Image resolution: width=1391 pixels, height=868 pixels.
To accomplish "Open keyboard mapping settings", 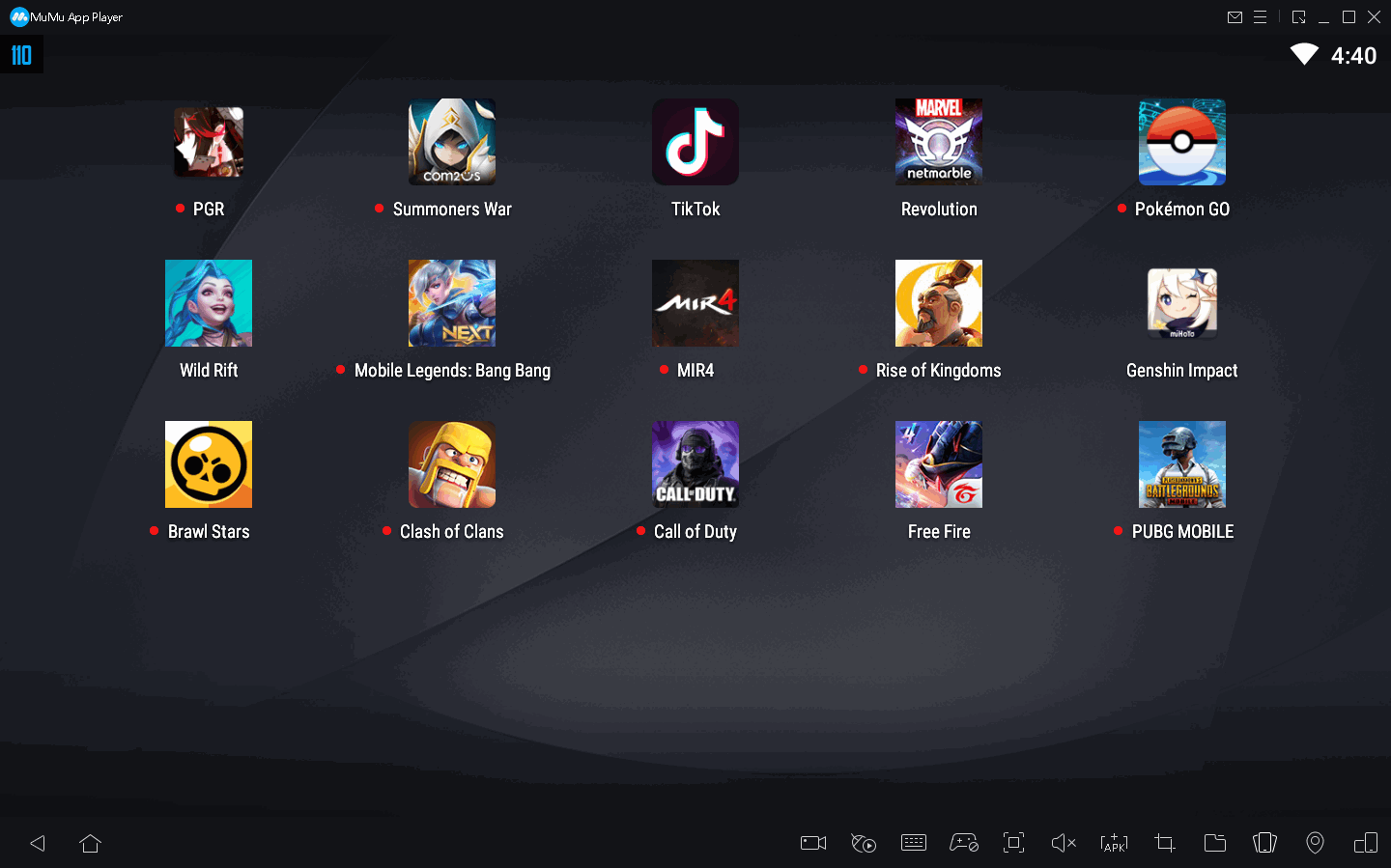I will pos(913,843).
